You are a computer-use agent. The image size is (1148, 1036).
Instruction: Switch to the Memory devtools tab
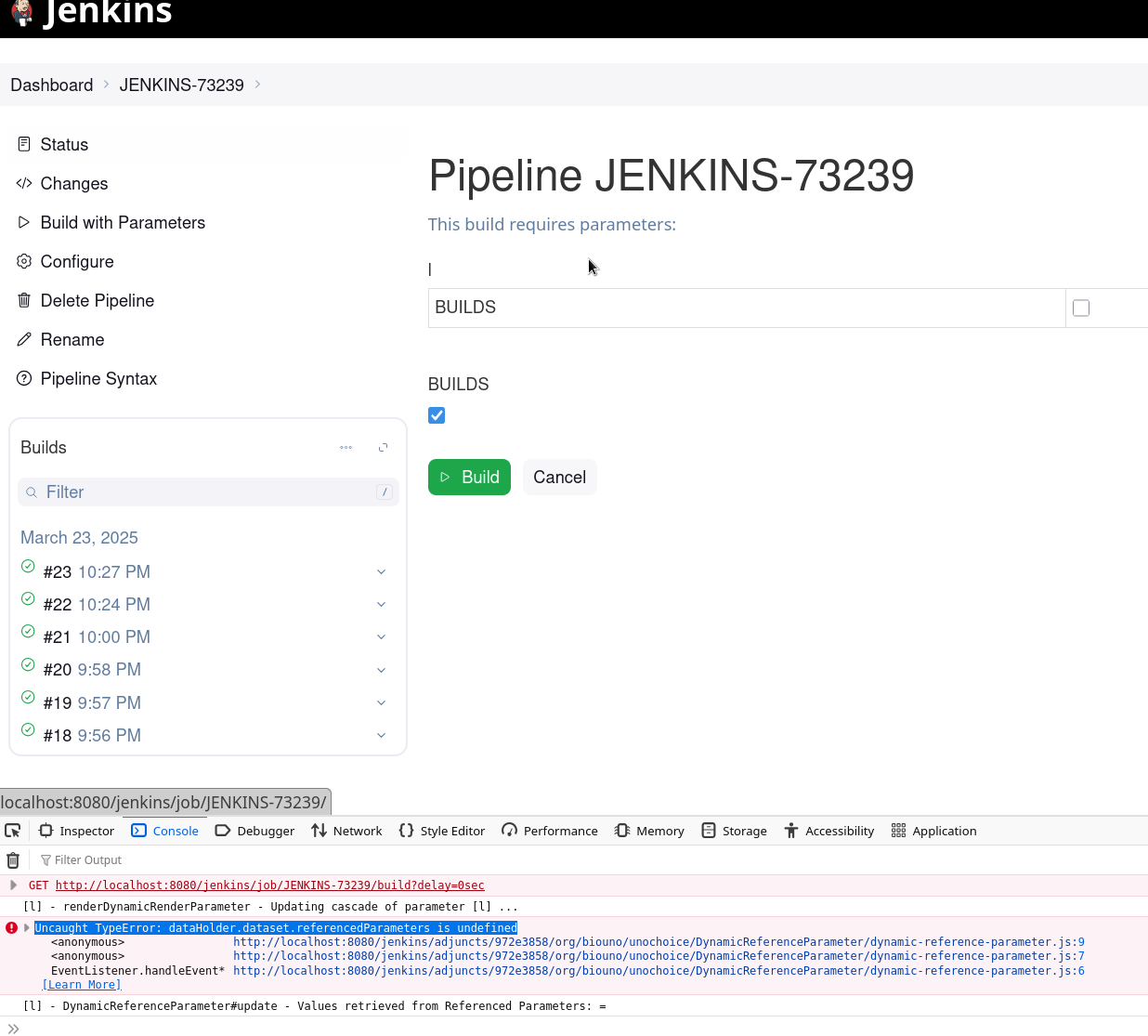click(649, 831)
